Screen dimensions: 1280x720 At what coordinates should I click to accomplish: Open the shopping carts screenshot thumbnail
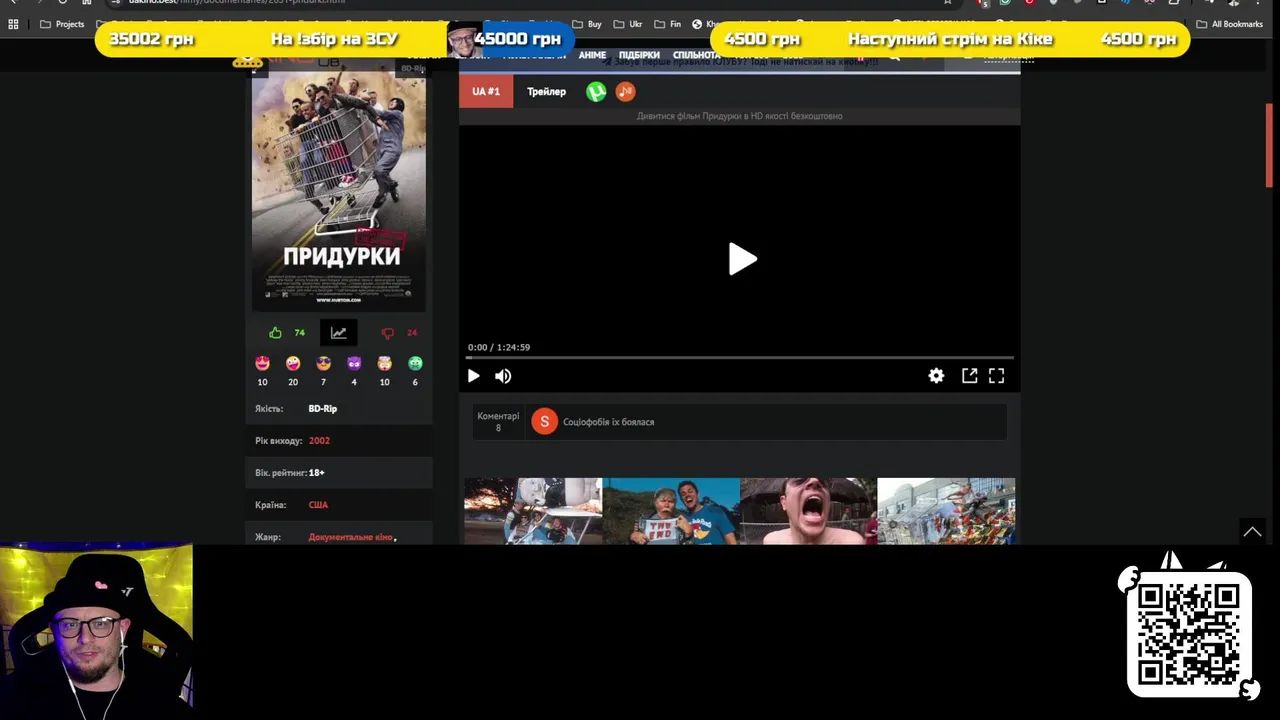946,511
